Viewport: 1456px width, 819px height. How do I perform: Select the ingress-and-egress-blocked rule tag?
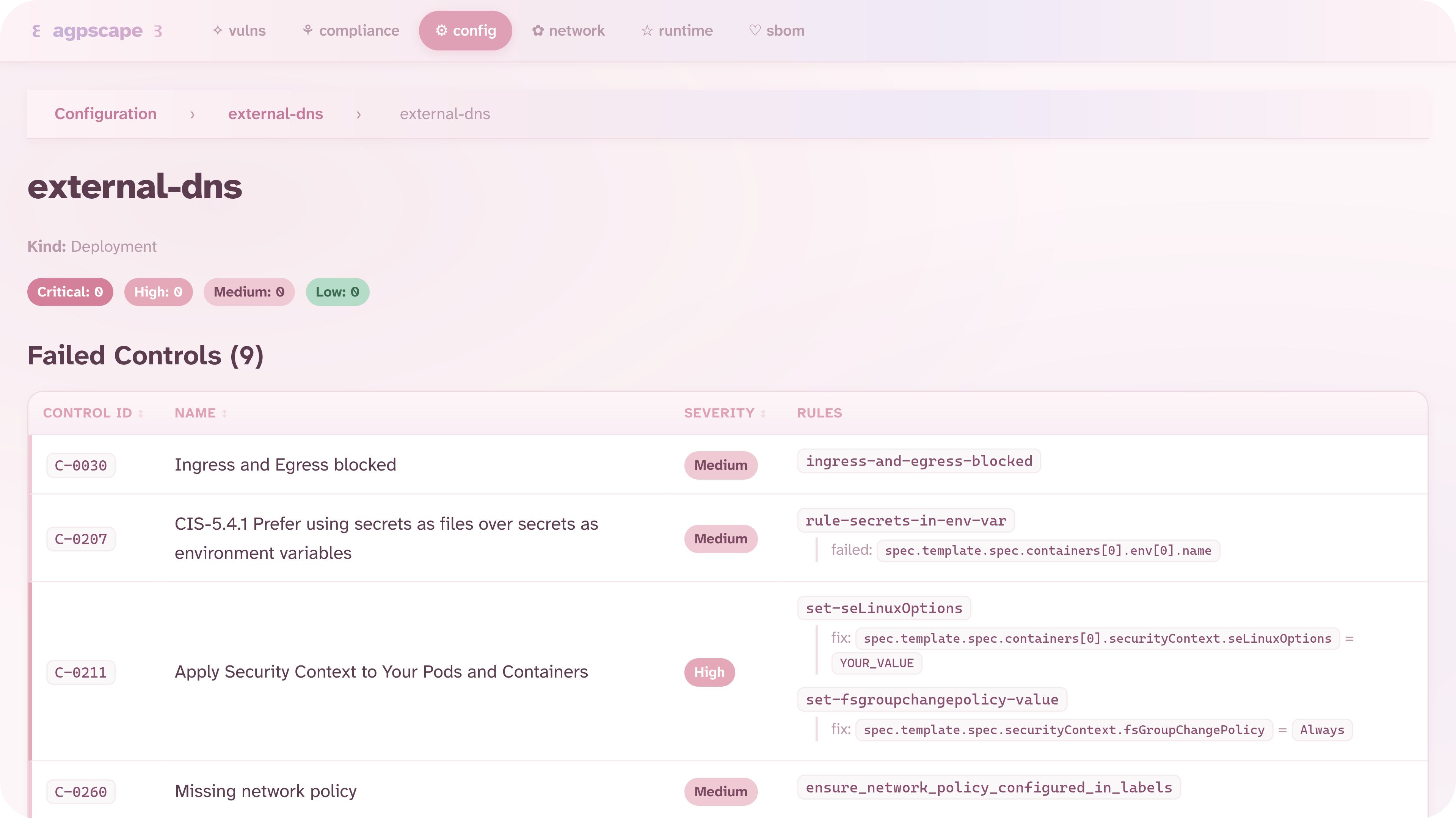point(918,461)
